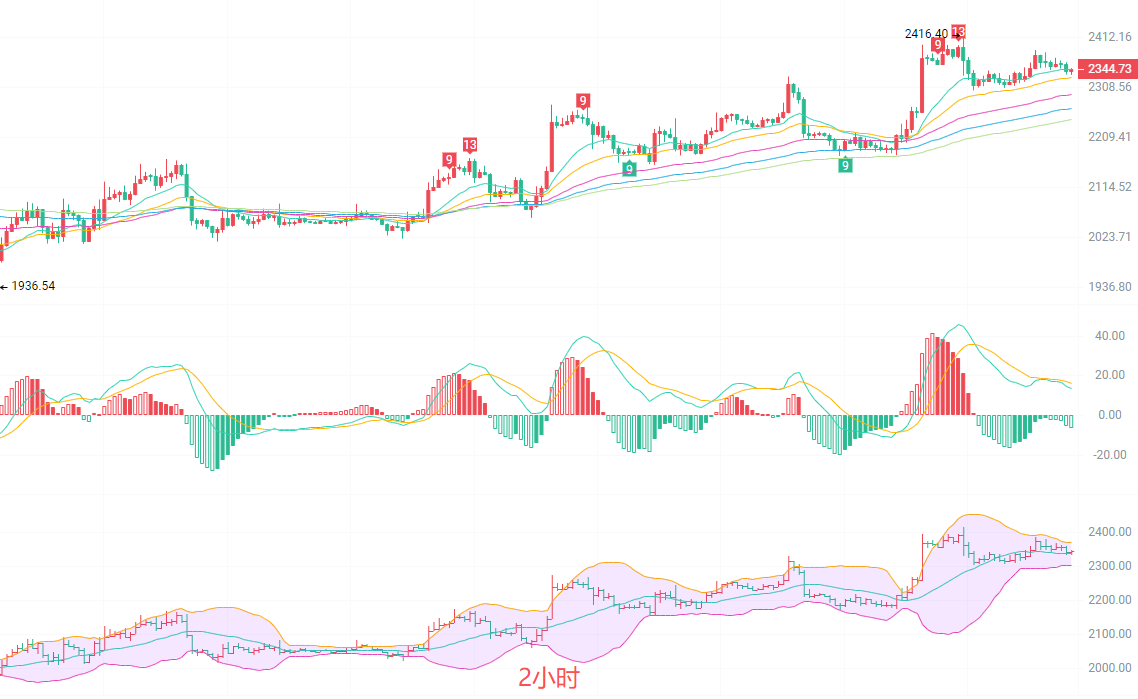Select the red 13 marker following the earliest red 9
The height and width of the screenshot is (699, 1138).
470,145
